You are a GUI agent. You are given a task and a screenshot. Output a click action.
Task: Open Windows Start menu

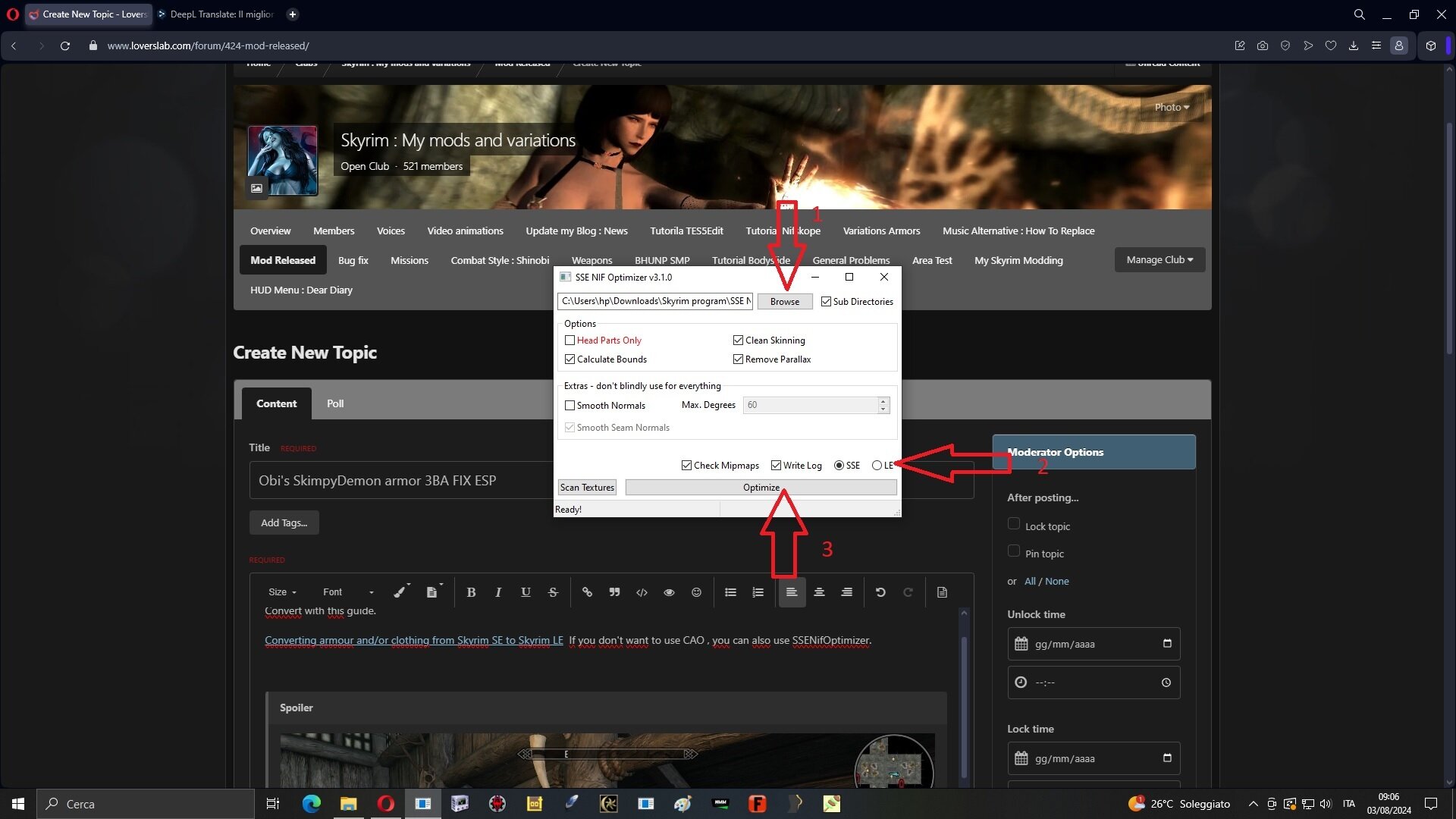(18, 804)
